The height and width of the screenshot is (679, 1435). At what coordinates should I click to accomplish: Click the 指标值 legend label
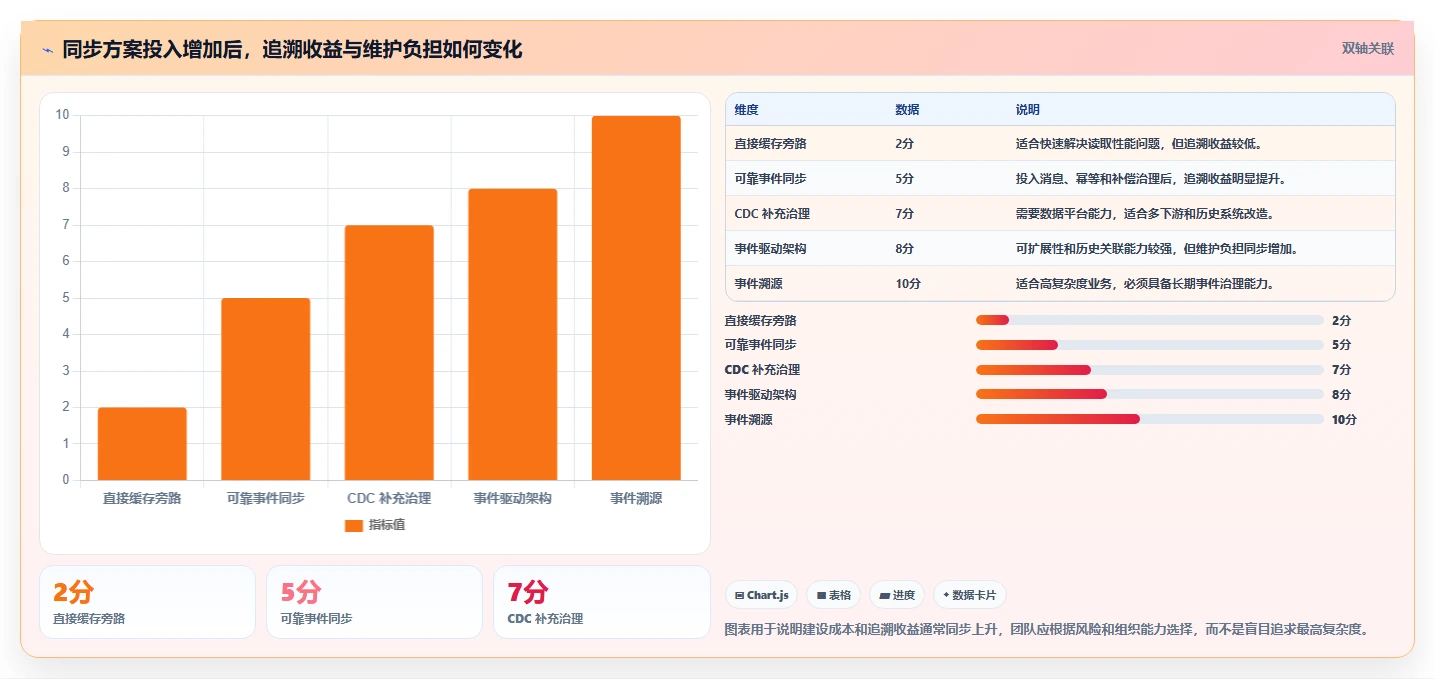tap(386, 525)
